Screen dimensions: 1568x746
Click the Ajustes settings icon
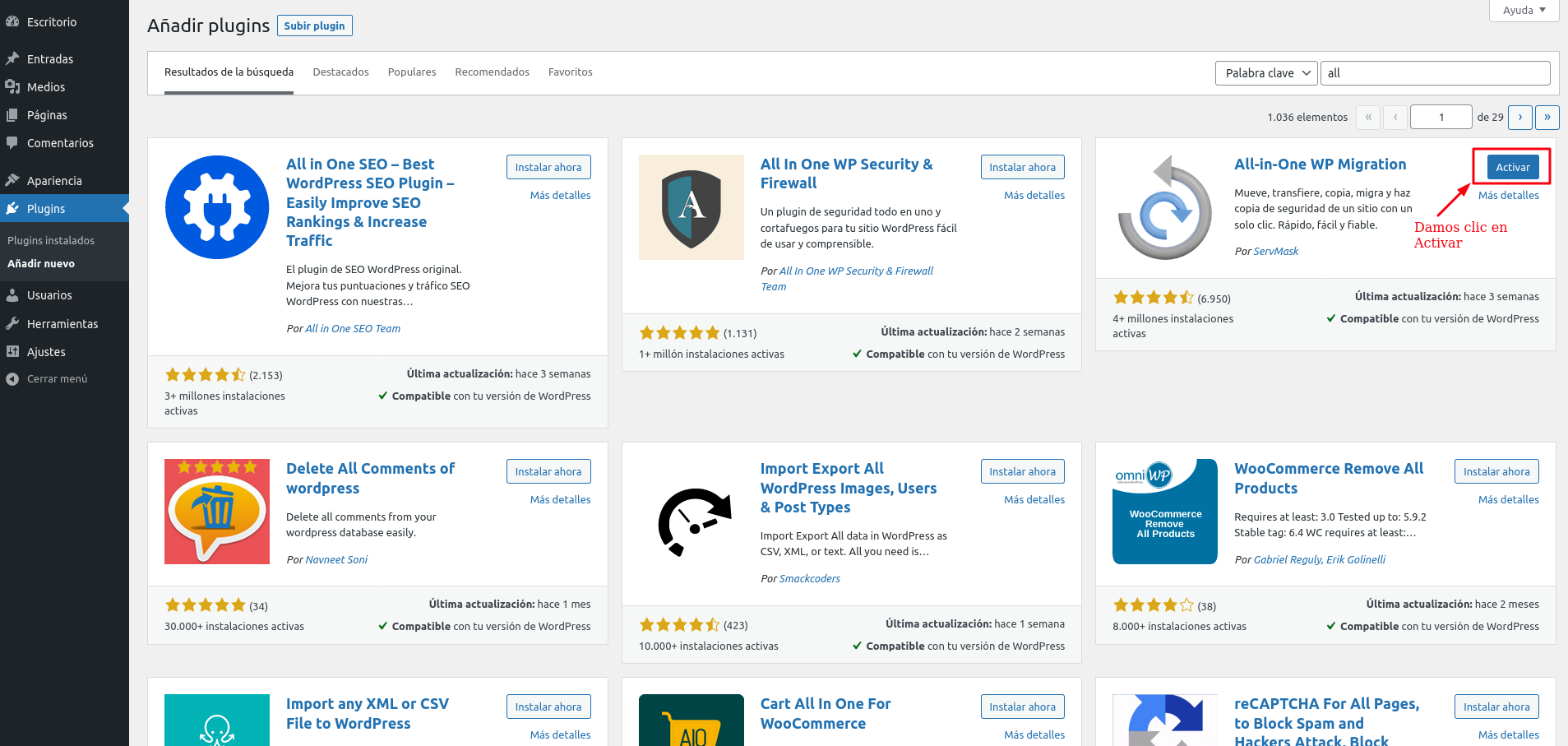tap(12, 352)
